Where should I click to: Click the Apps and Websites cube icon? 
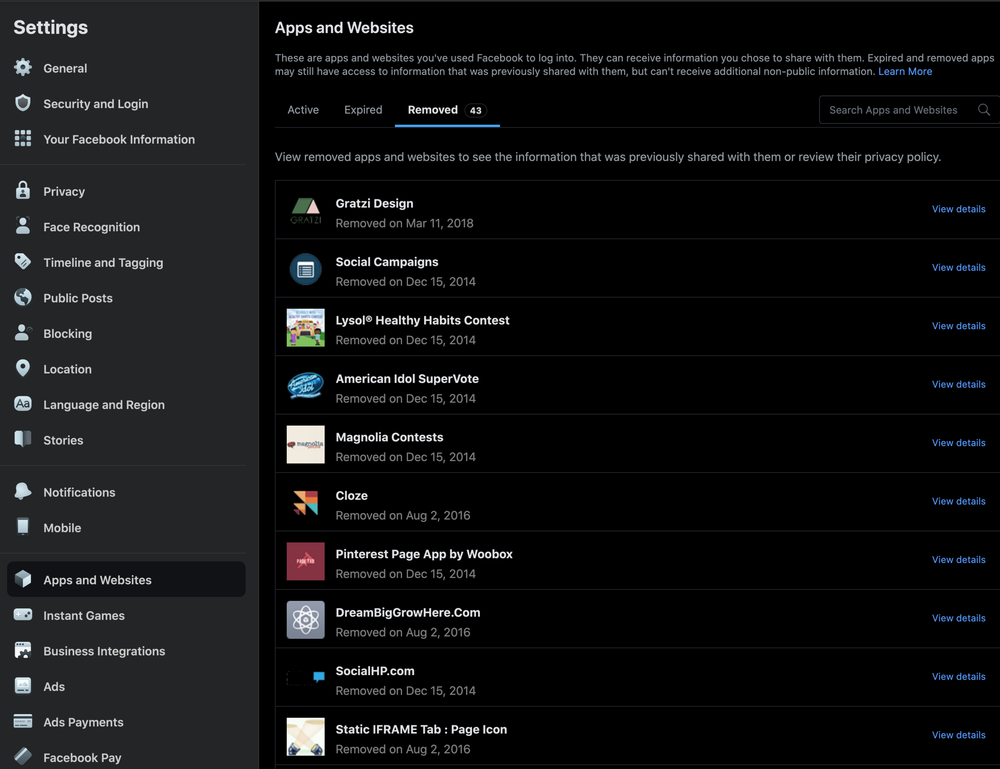[x=23, y=579]
